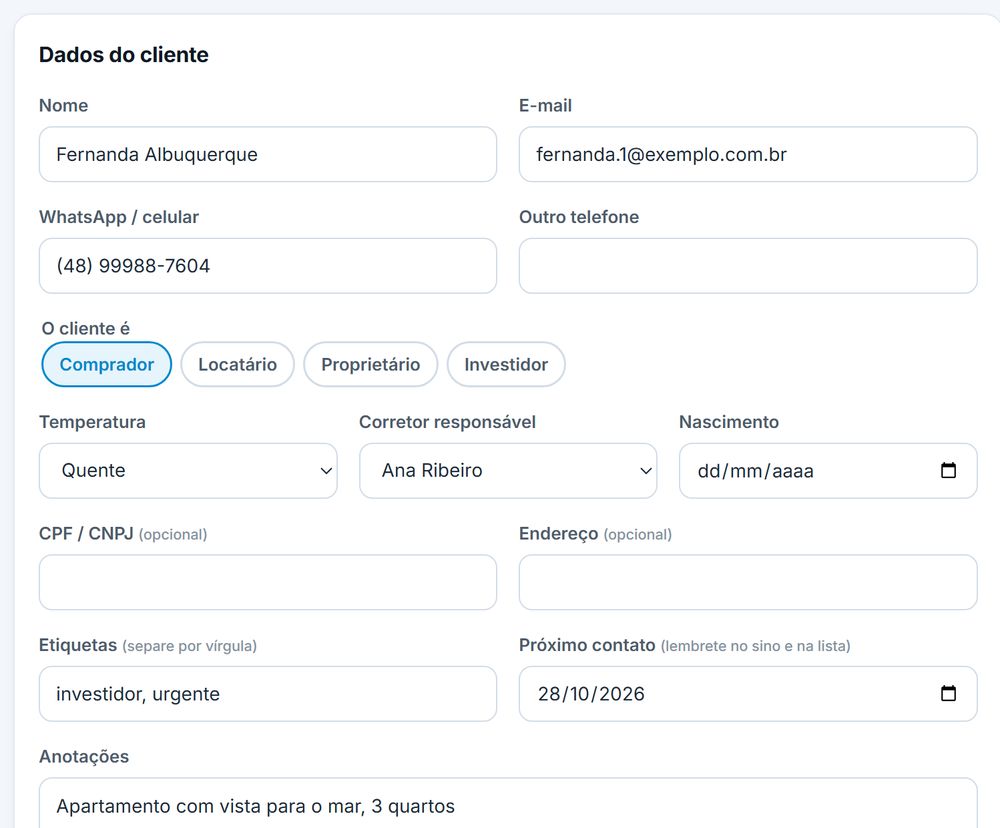This screenshot has height=828, width=1000.
Task: Open the Corretor responsável dropdown
Action: (508, 471)
